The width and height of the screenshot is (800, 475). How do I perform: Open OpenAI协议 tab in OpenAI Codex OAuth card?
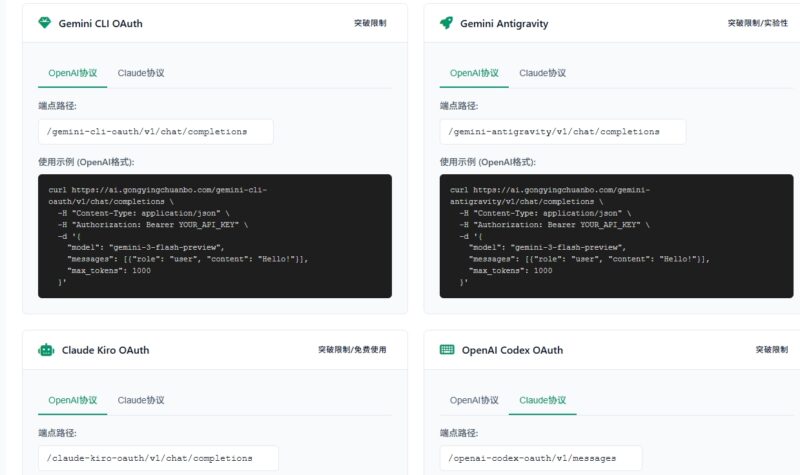coord(474,400)
